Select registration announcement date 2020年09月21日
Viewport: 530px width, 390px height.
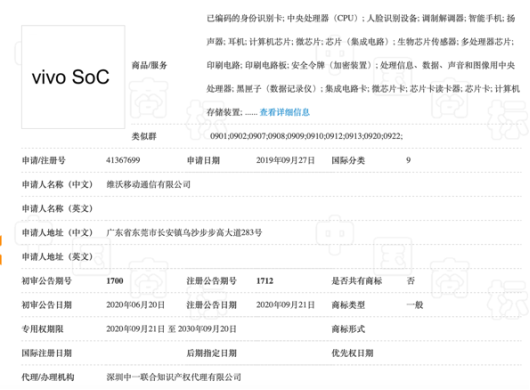click(285, 305)
